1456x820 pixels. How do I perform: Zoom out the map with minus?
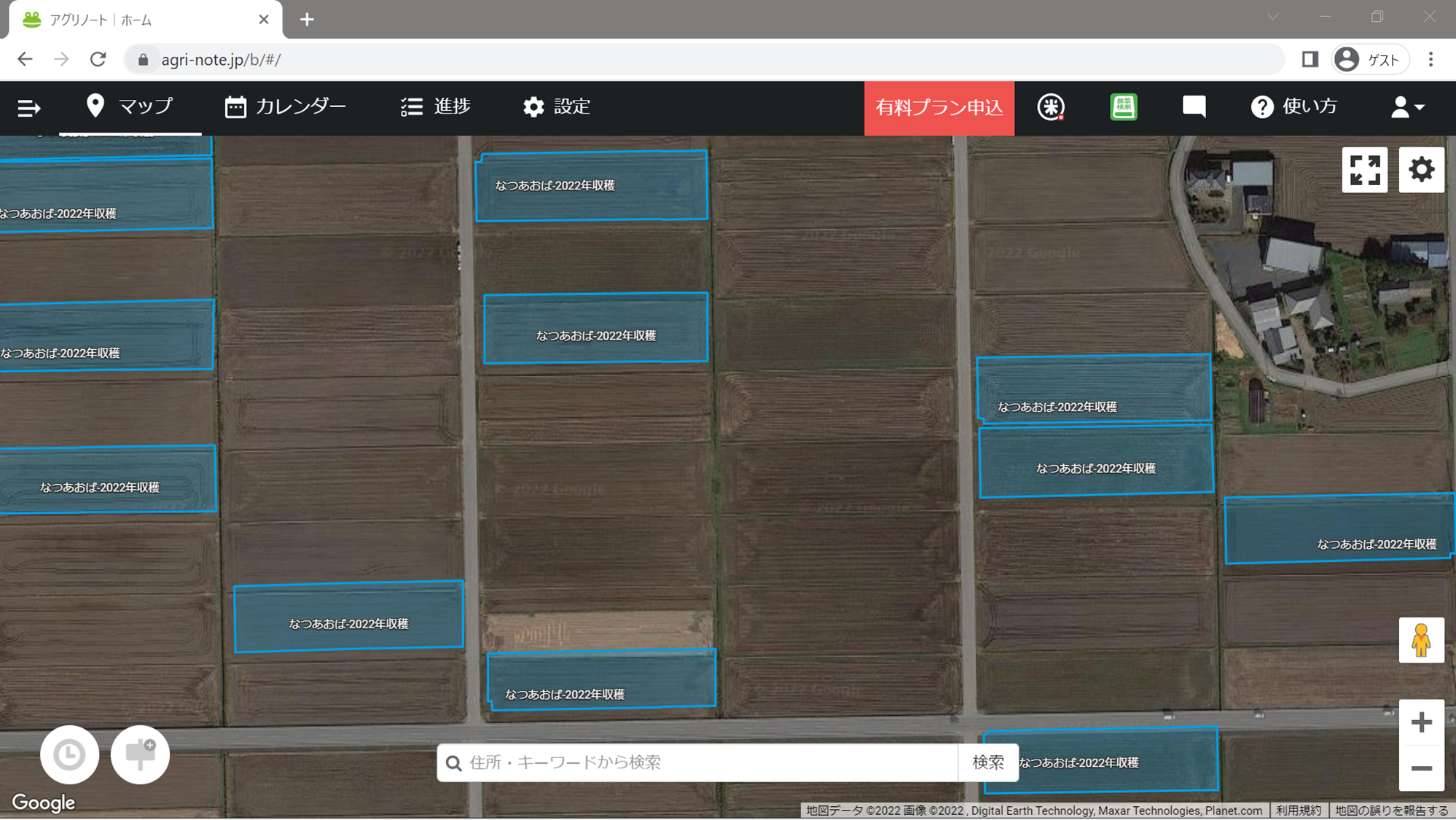click(x=1421, y=768)
